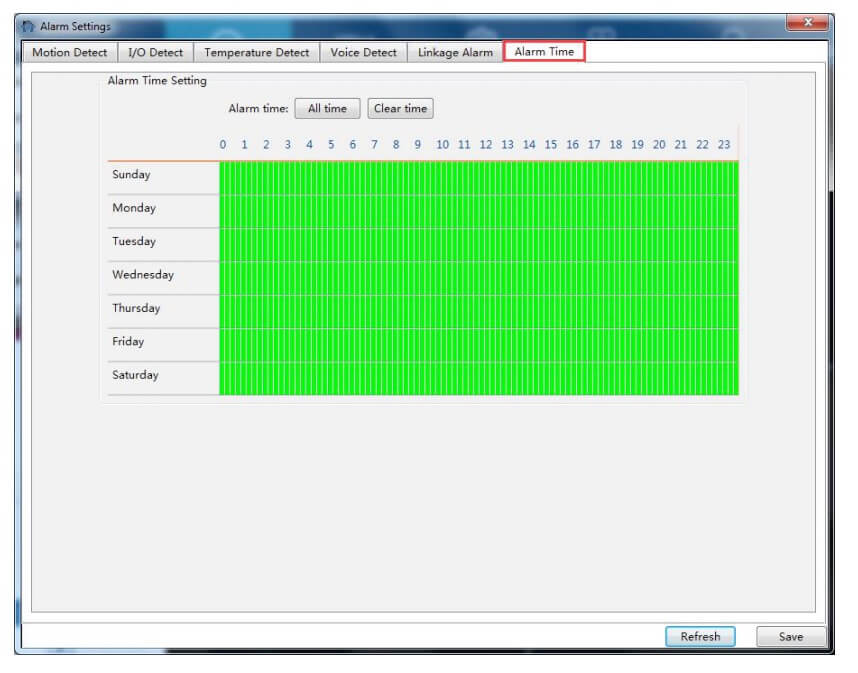The height and width of the screenshot is (673, 858).
Task: Click the Wednesday schedule cell under hour 14
Action: coord(533,279)
